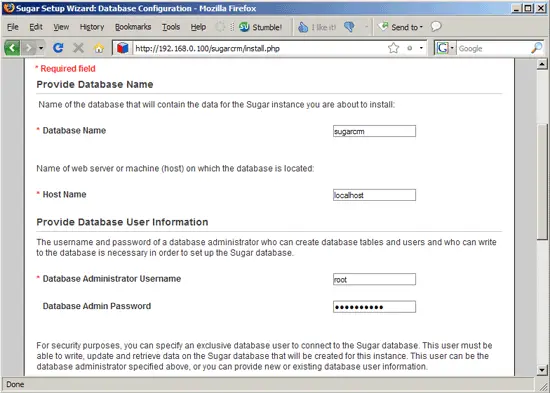Click the vertical scrollbar down arrow
550x393 pixels.
click(542, 370)
